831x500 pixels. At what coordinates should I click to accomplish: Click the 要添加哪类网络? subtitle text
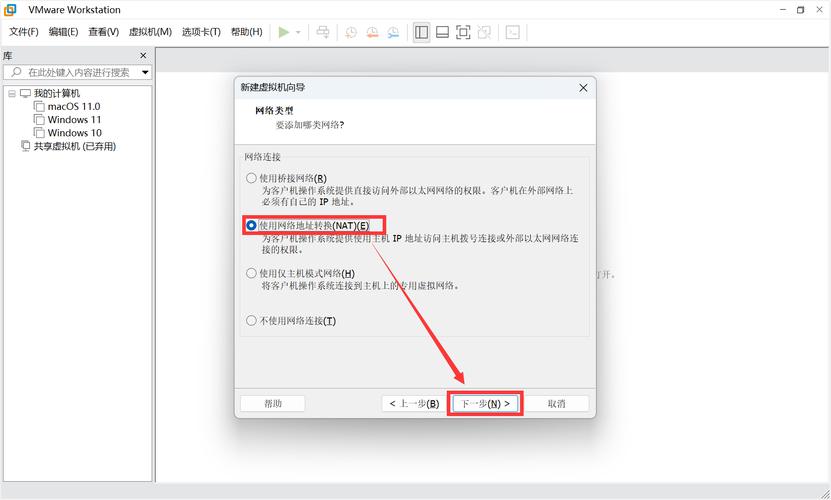tap(310, 125)
